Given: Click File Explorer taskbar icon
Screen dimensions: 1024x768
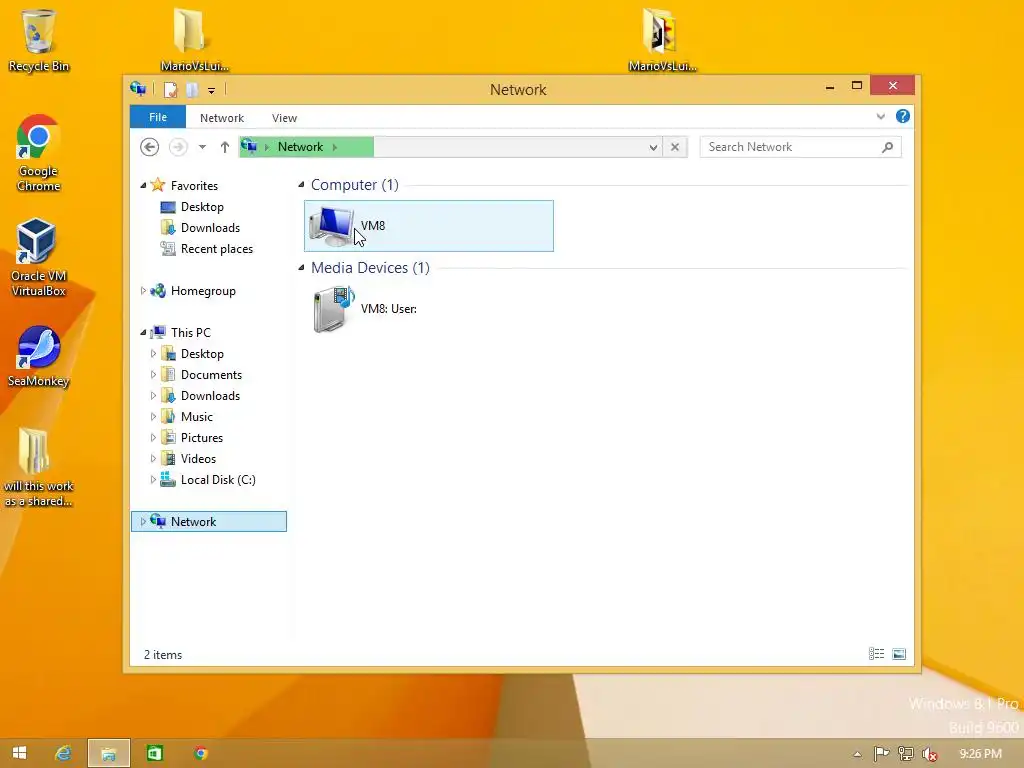Looking at the screenshot, I should click(x=108, y=753).
